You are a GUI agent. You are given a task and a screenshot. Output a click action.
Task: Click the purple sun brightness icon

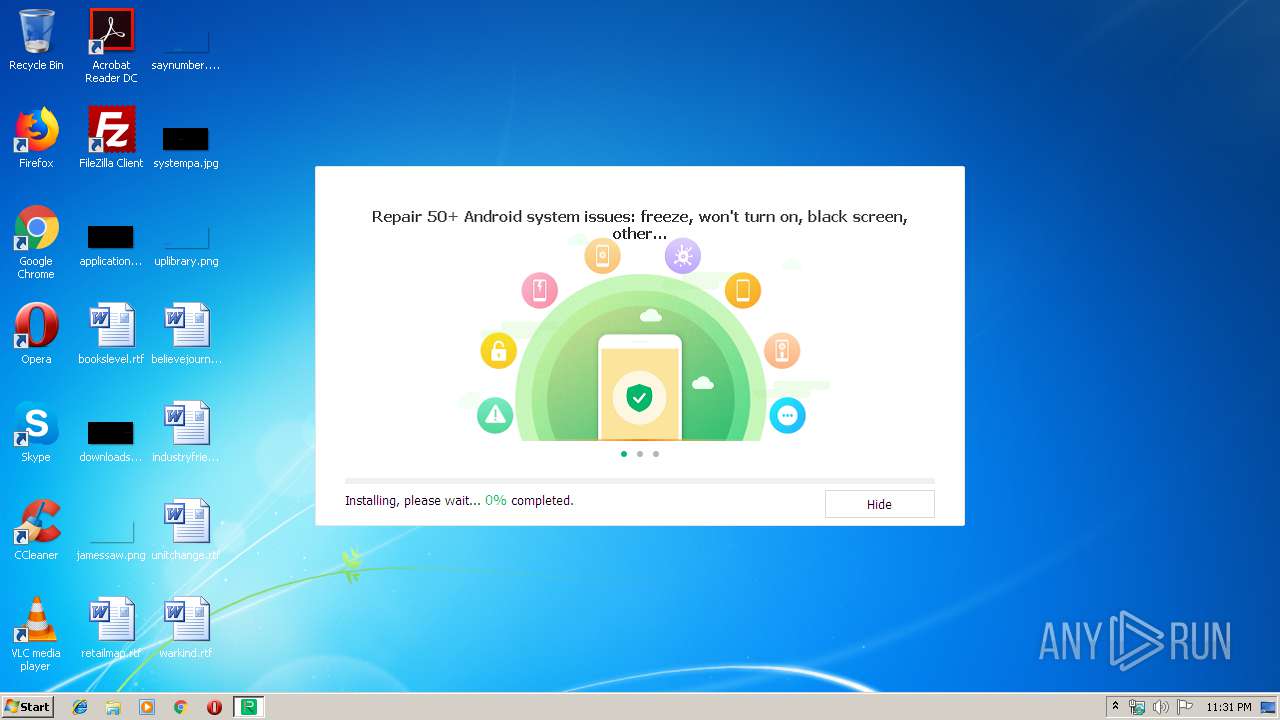(683, 257)
